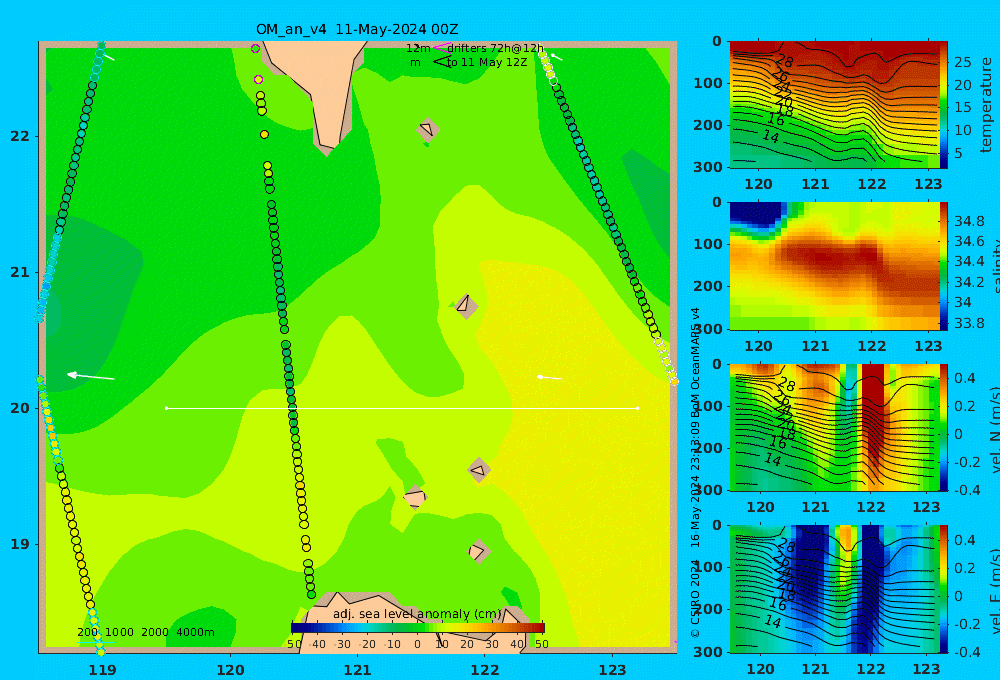The width and height of the screenshot is (1000, 680).
Task: Open the salinity depth section panel
Action: [x=834, y=266]
